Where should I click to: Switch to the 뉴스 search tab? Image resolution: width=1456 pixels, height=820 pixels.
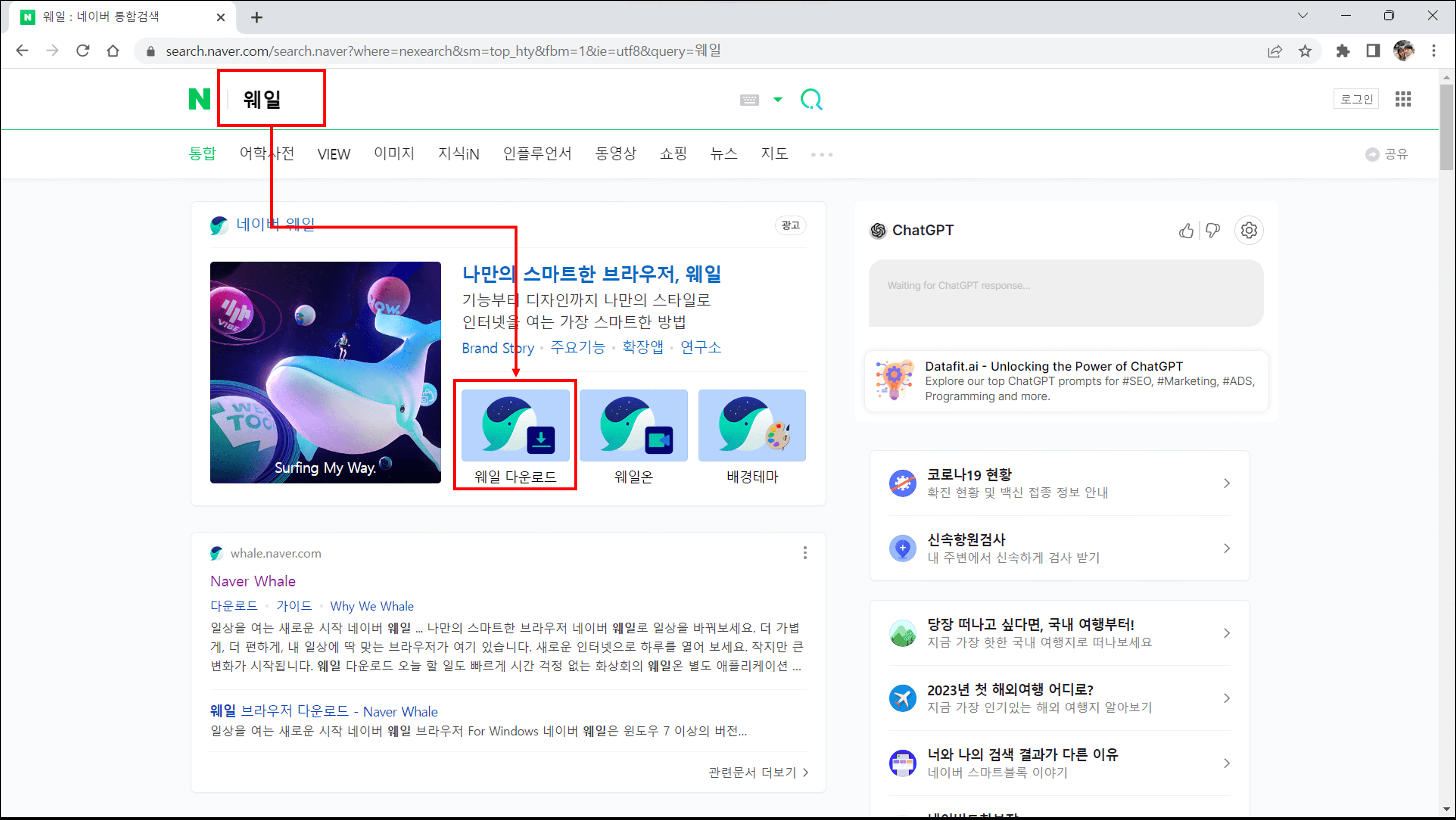(723, 154)
